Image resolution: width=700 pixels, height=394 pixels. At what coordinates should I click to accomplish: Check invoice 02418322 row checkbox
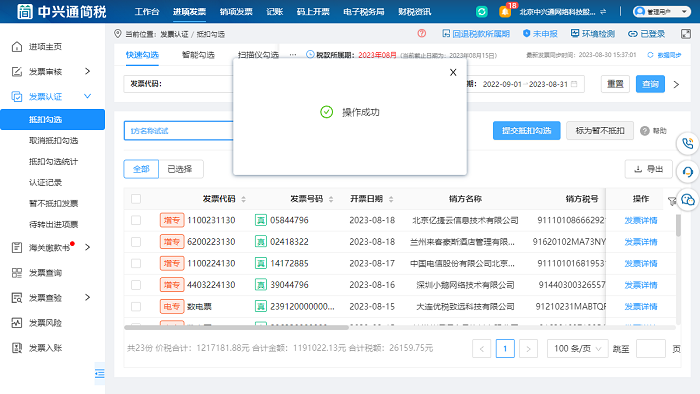(136, 242)
